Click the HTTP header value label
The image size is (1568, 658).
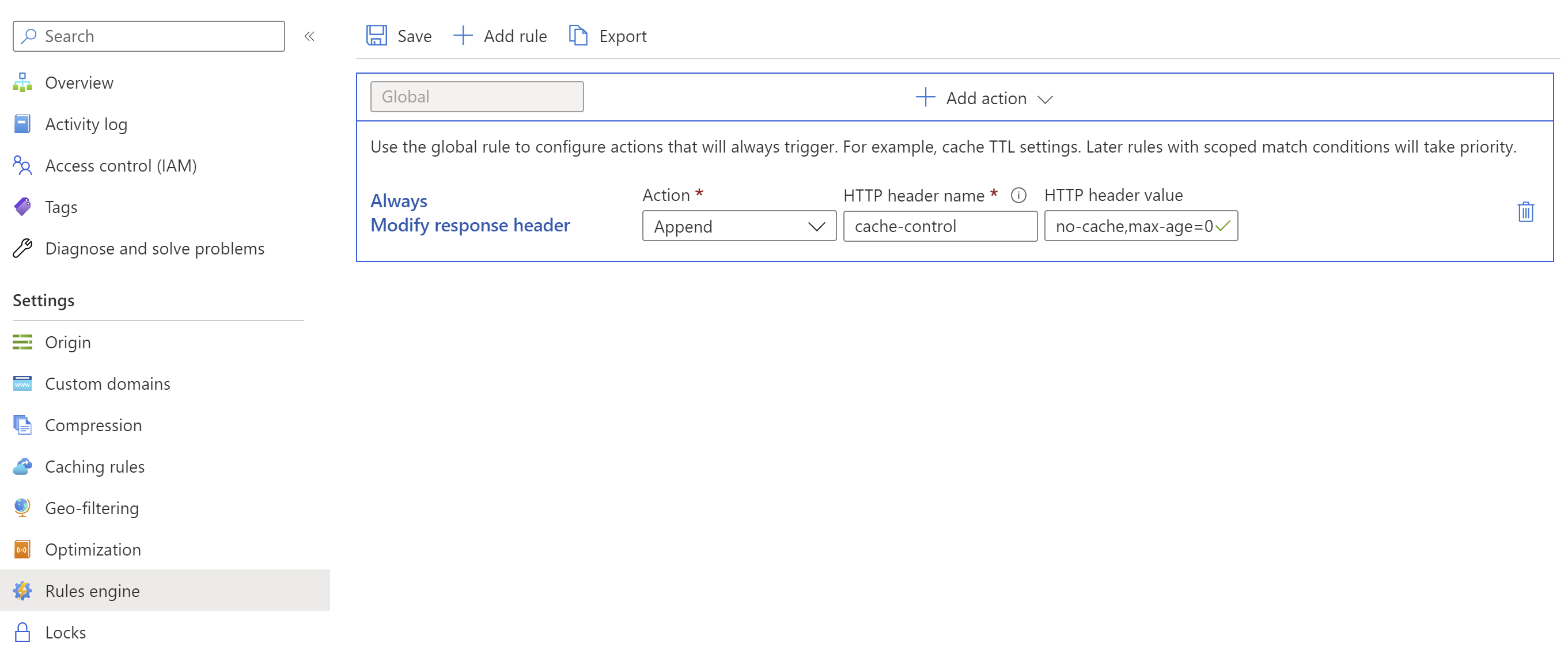1113,195
